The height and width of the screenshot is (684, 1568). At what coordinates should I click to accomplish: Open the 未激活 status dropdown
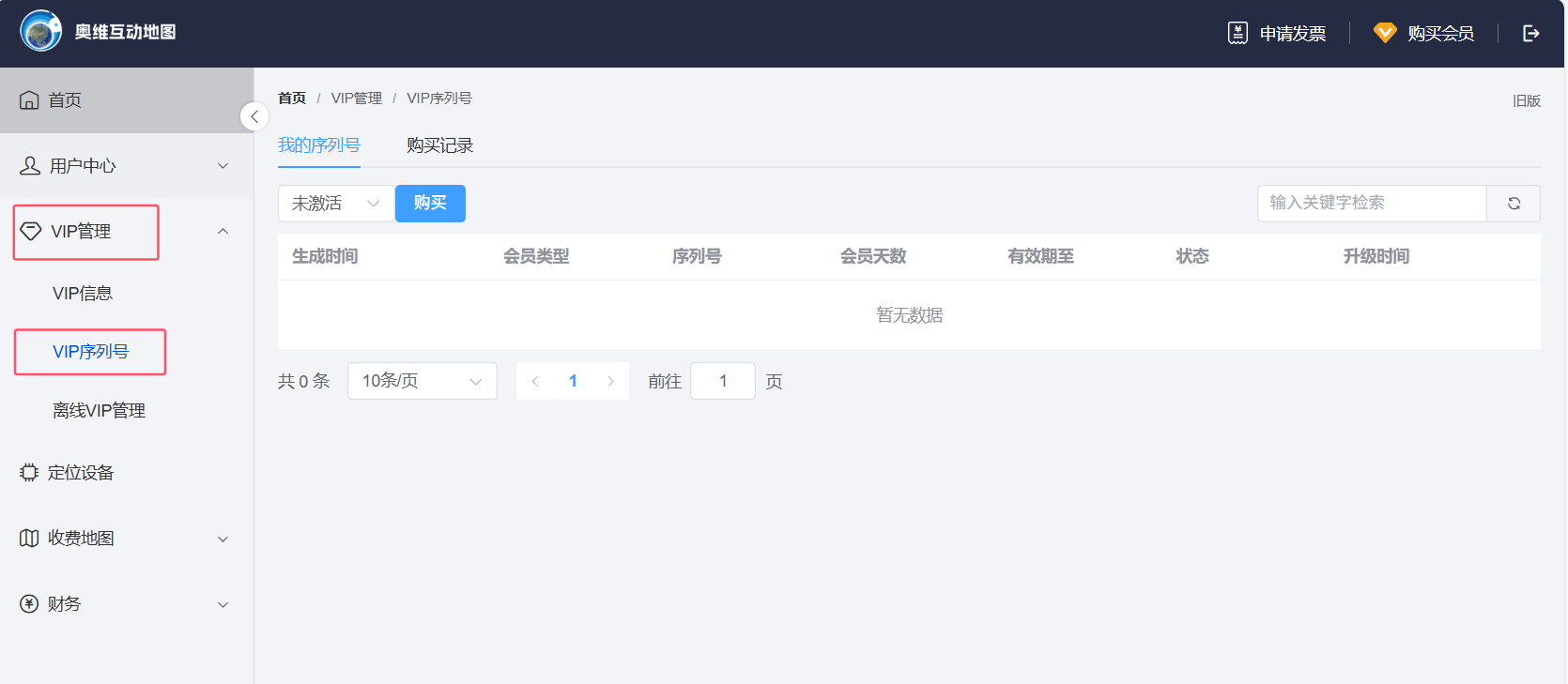(x=335, y=204)
